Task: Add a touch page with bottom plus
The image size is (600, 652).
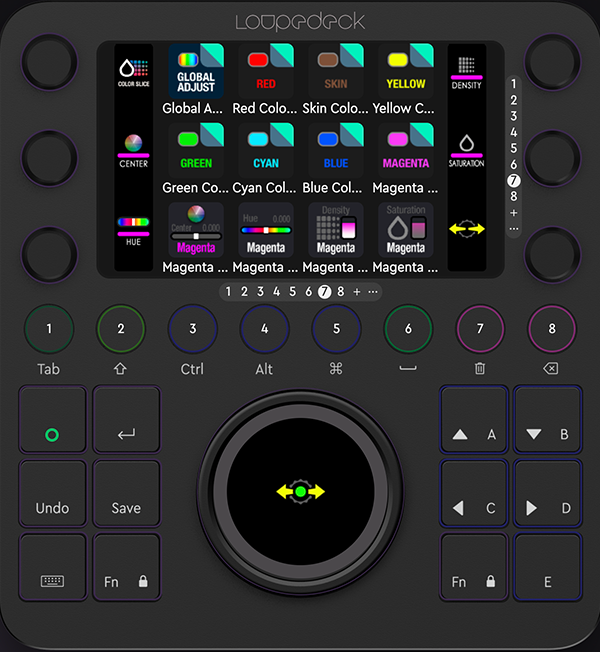Action: click(x=357, y=292)
